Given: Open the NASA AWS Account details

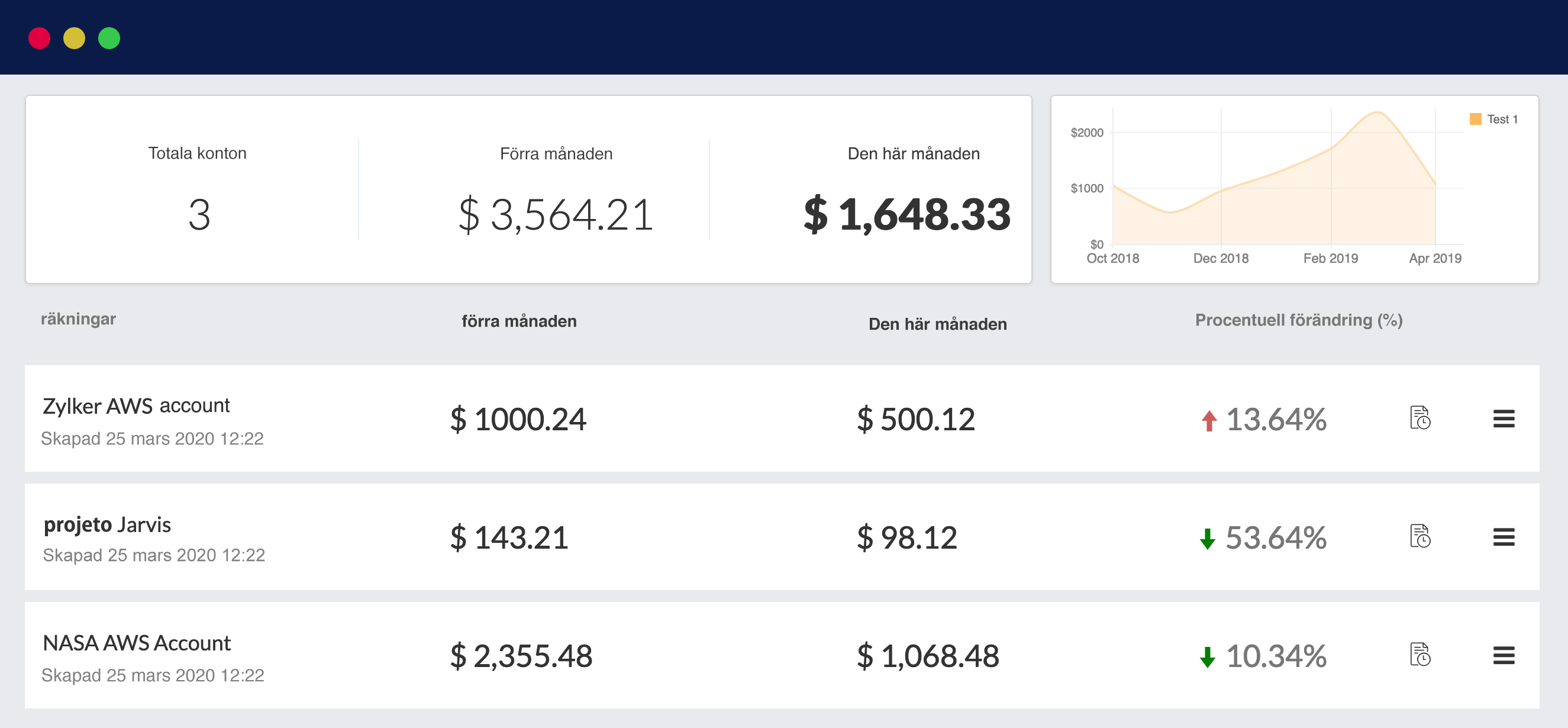Looking at the screenshot, I should [136, 642].
